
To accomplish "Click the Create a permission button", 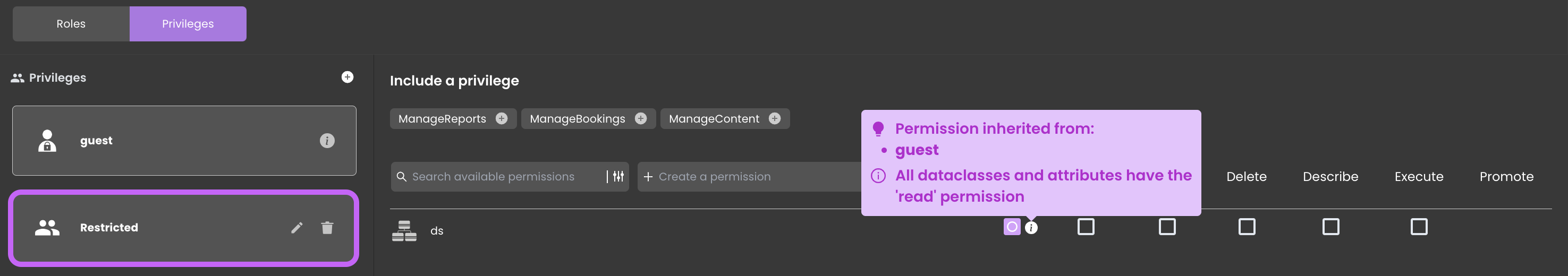I will 749,176.
